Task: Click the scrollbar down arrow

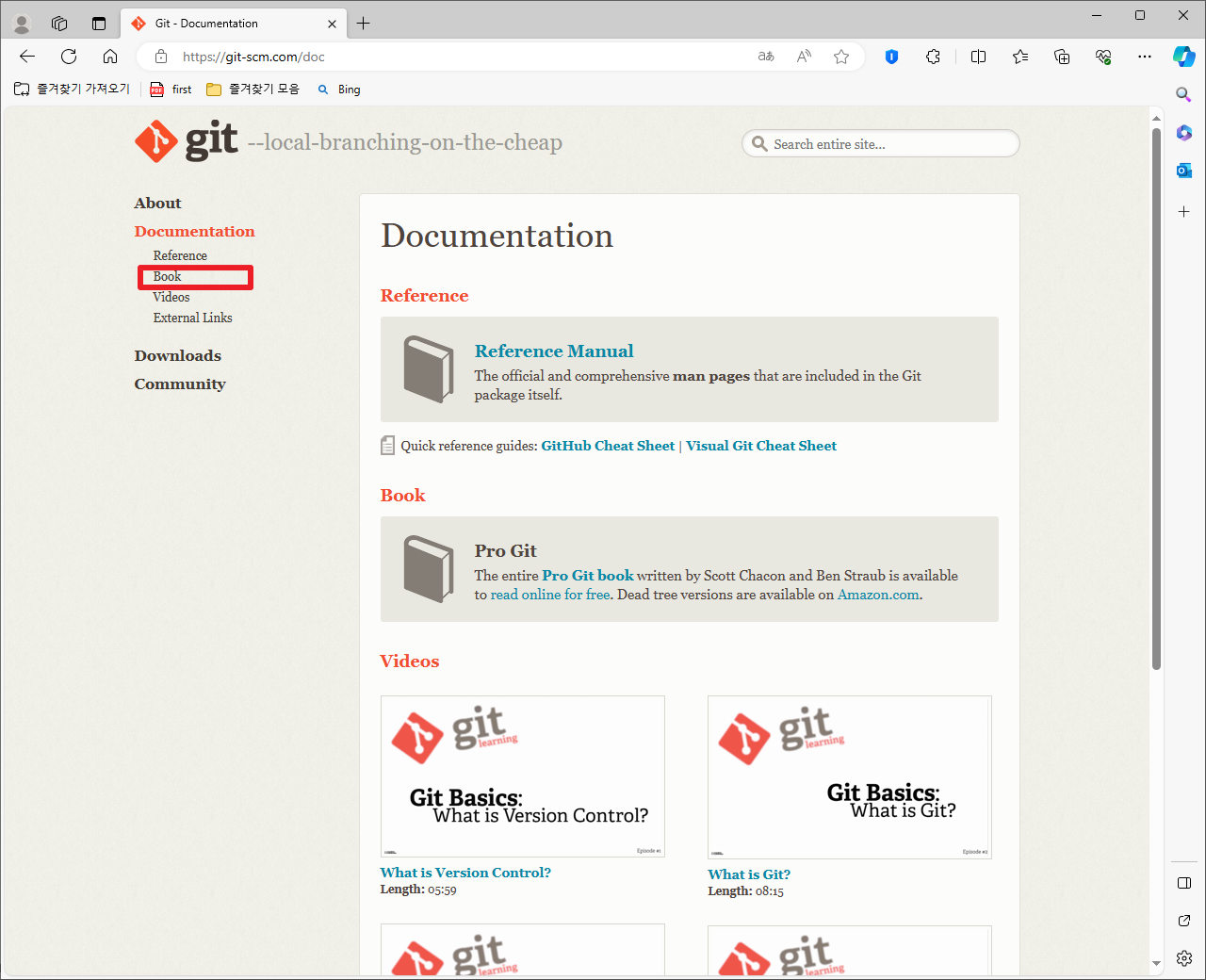Action: 1156,964
